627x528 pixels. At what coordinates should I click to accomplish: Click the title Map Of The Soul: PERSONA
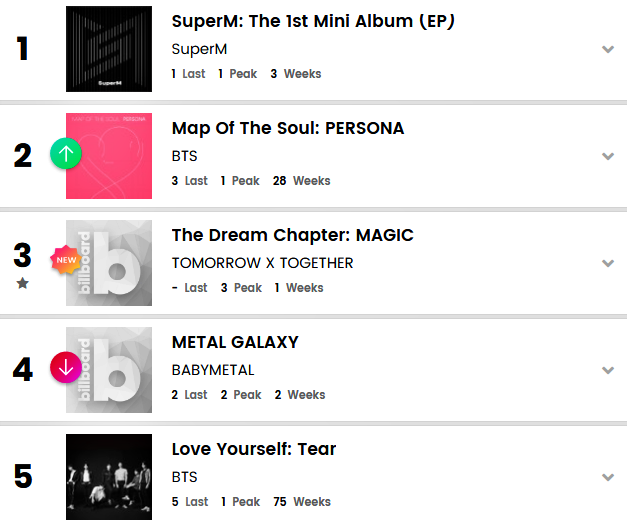pyautogui.click(x=288, y=128)
